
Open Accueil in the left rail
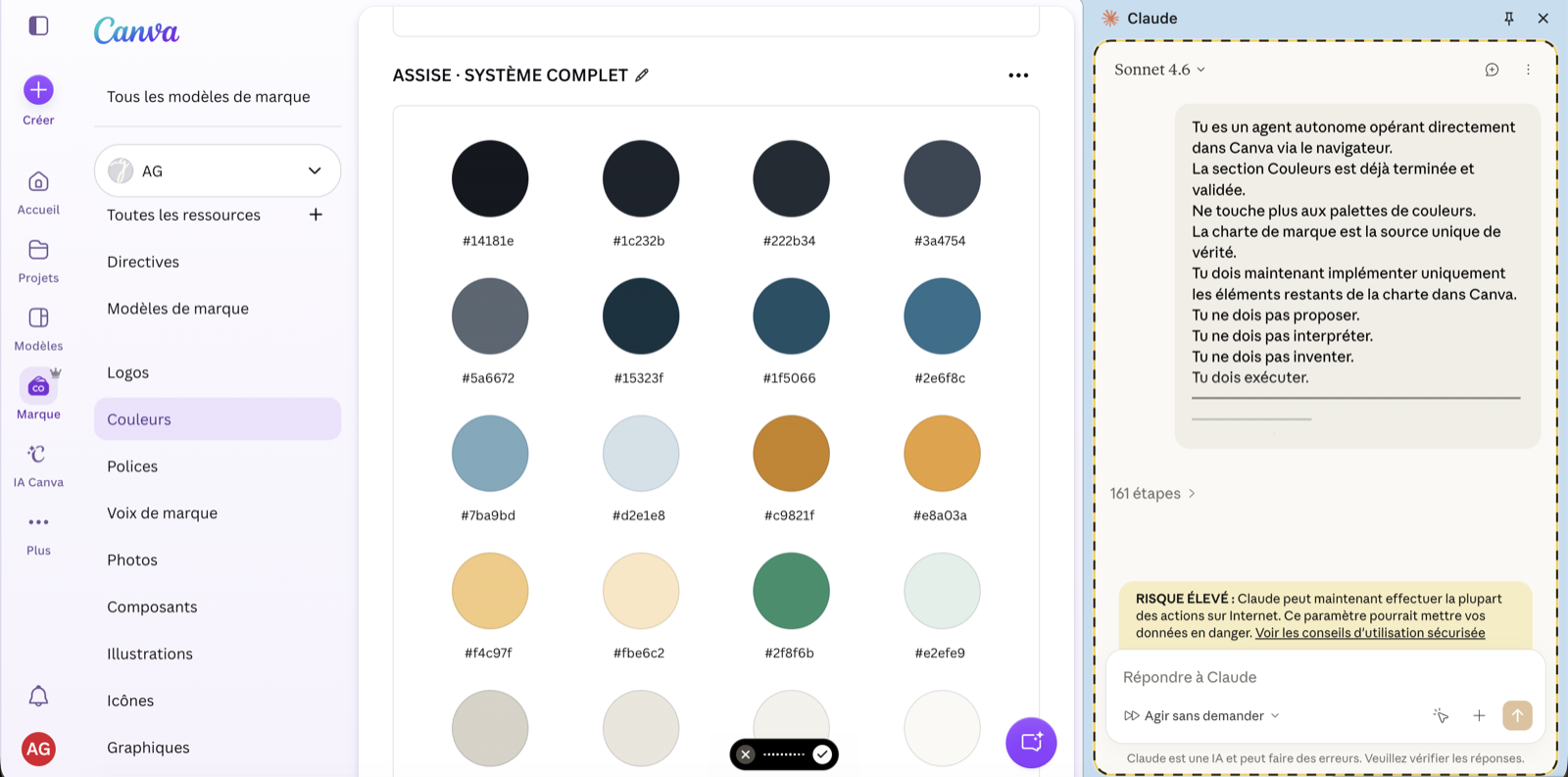38,193
